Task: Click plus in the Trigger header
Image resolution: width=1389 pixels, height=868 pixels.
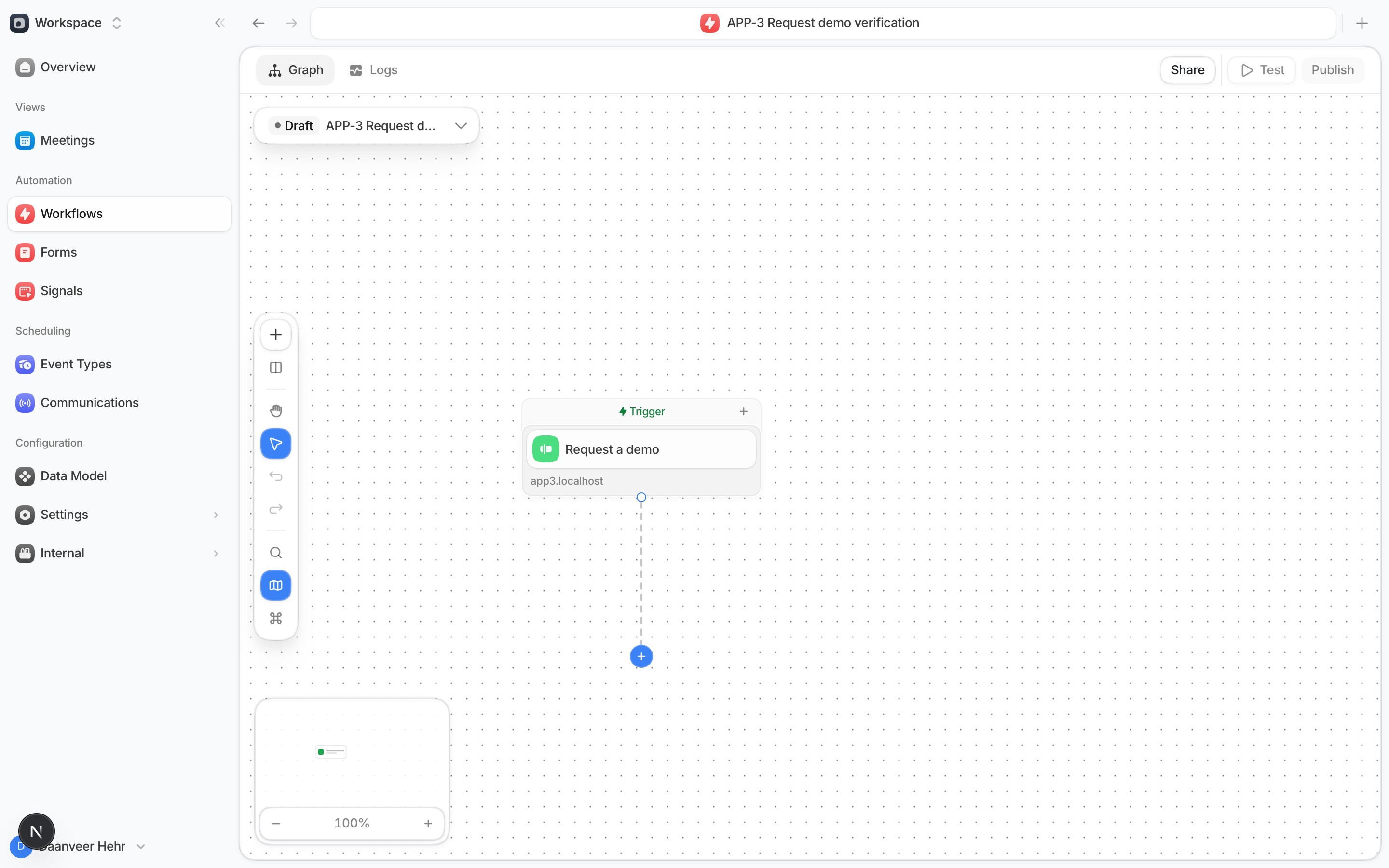Action: point(743,412)
